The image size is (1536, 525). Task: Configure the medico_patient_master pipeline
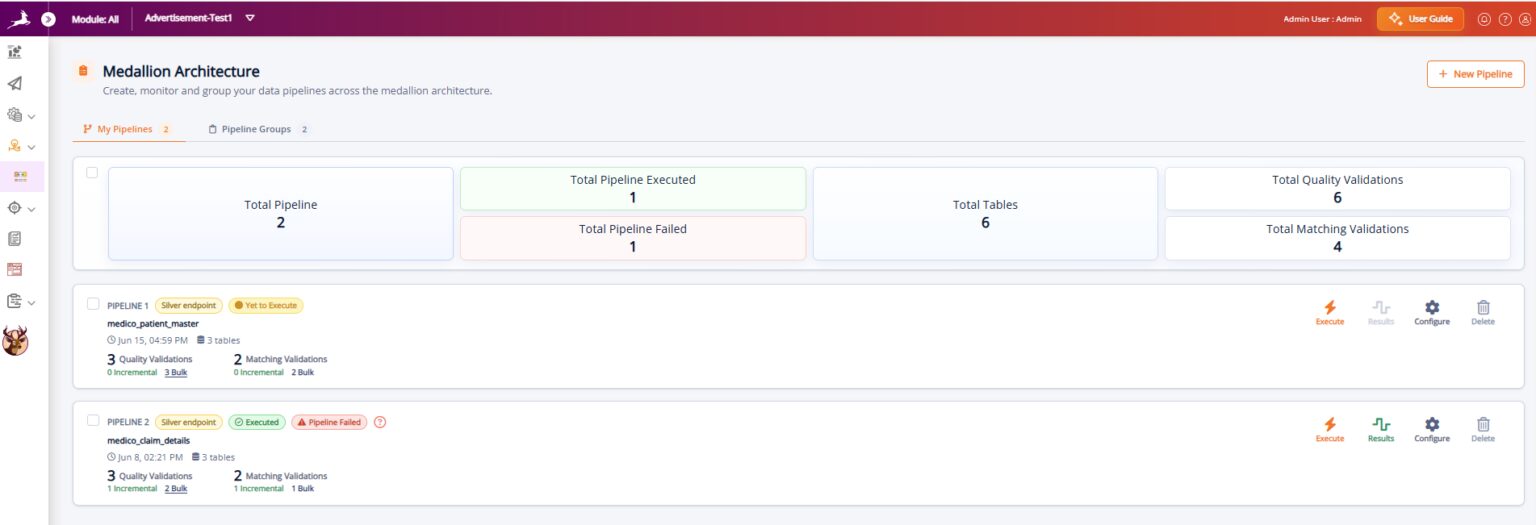[1432, 313]
